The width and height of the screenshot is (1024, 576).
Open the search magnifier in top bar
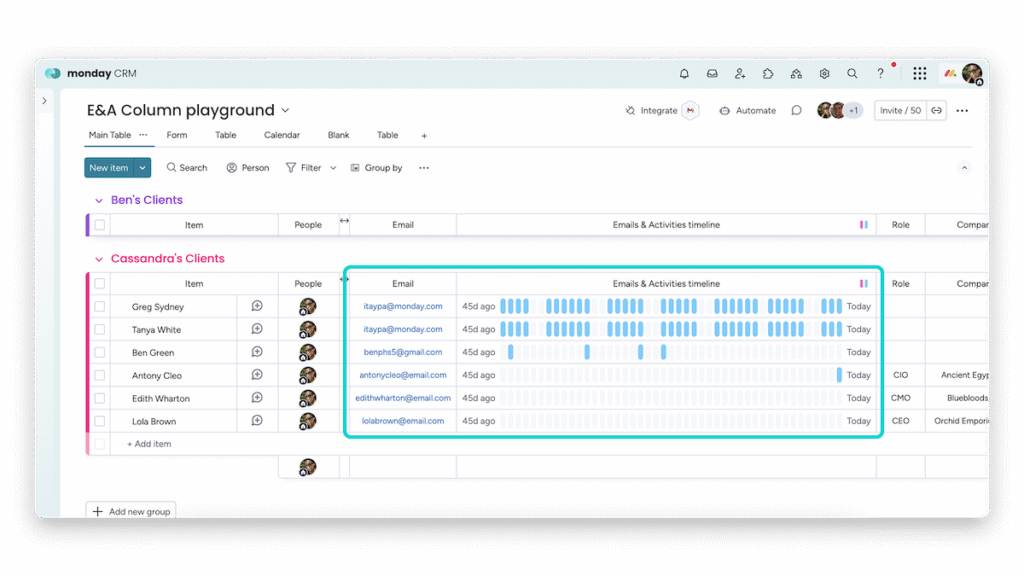(852, 74)
